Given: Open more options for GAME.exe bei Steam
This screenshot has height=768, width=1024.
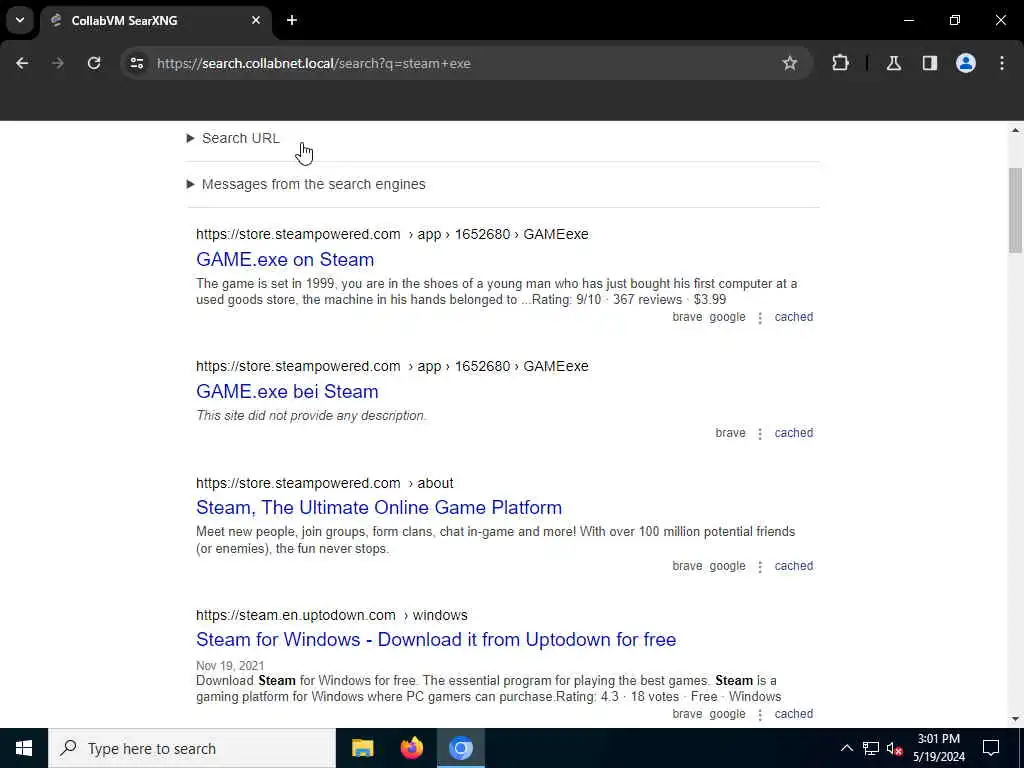Looking at the screenshot, I should (x=760, y=434).
